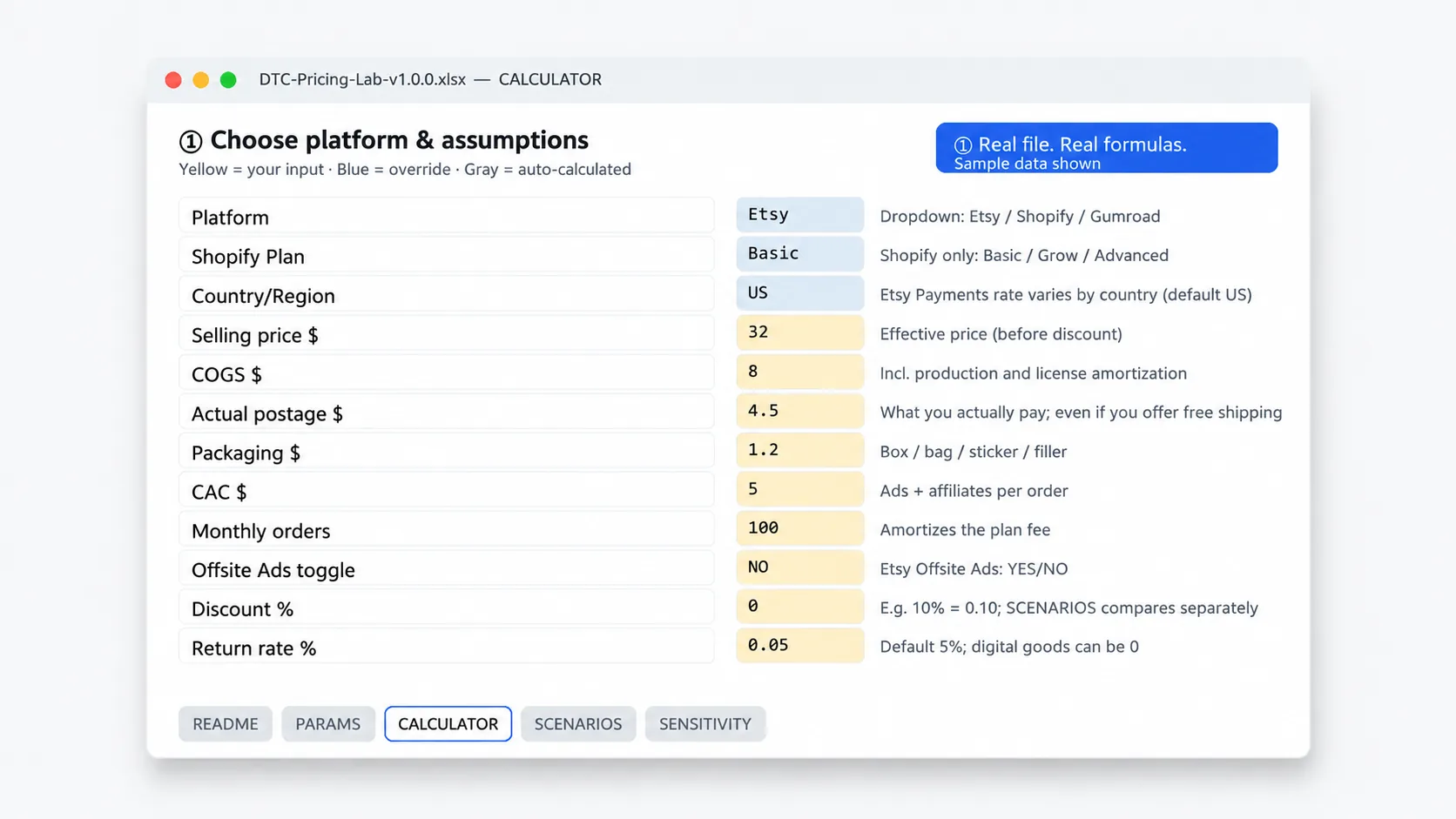The width and height of the screenshot is (1456, 819).
Task: Click the 'Box / bag / sticker / filler' note
Action: 973,451
